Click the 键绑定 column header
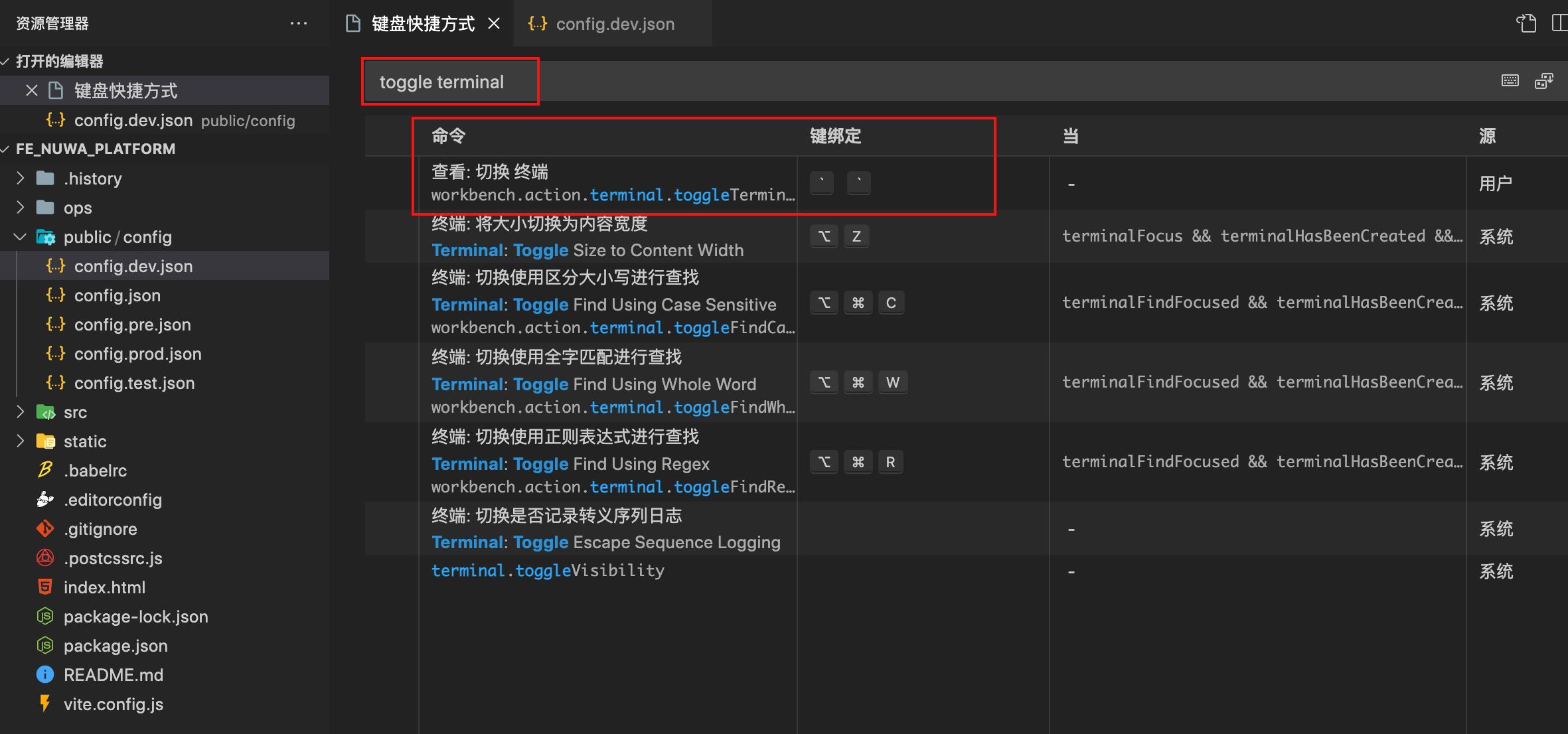 tap(835, 136)
